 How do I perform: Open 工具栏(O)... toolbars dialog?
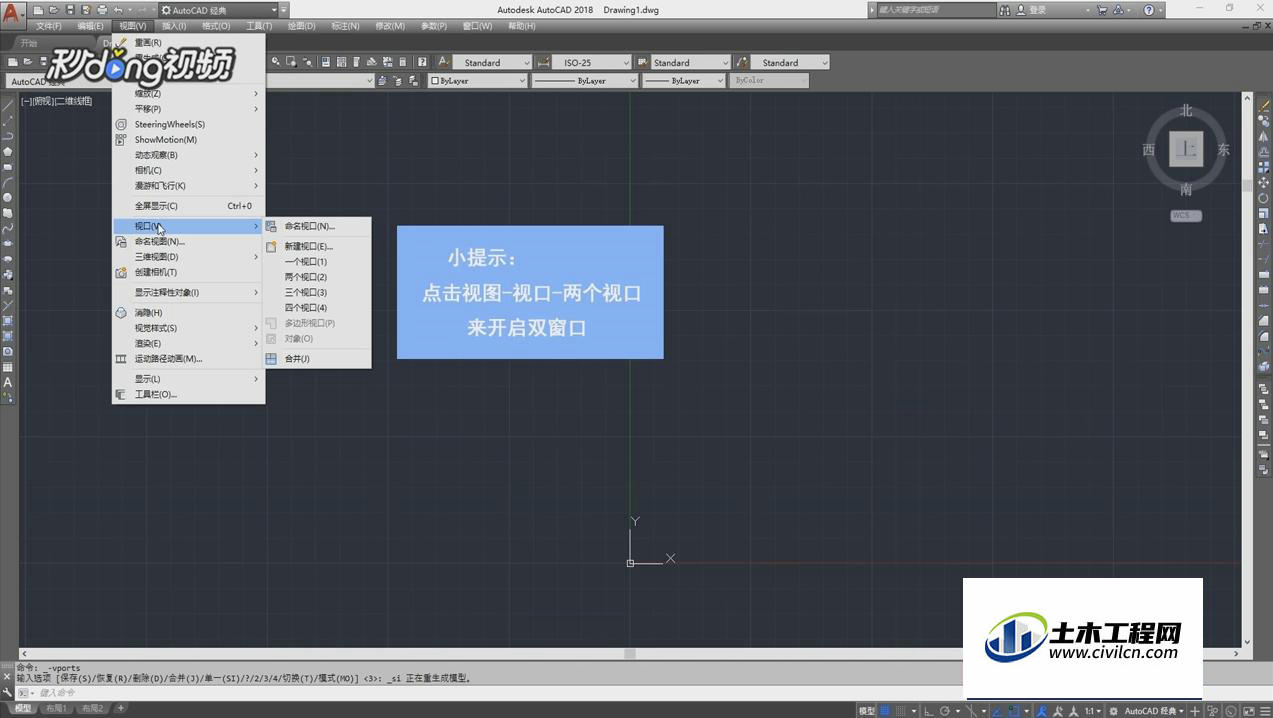point(188,394)
